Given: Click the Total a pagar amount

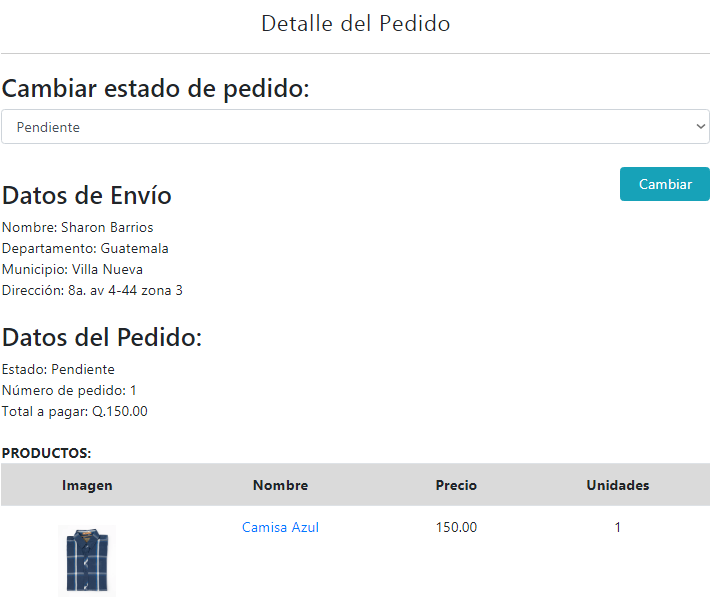Looking at the screenshot, I should tap(75, 411).
